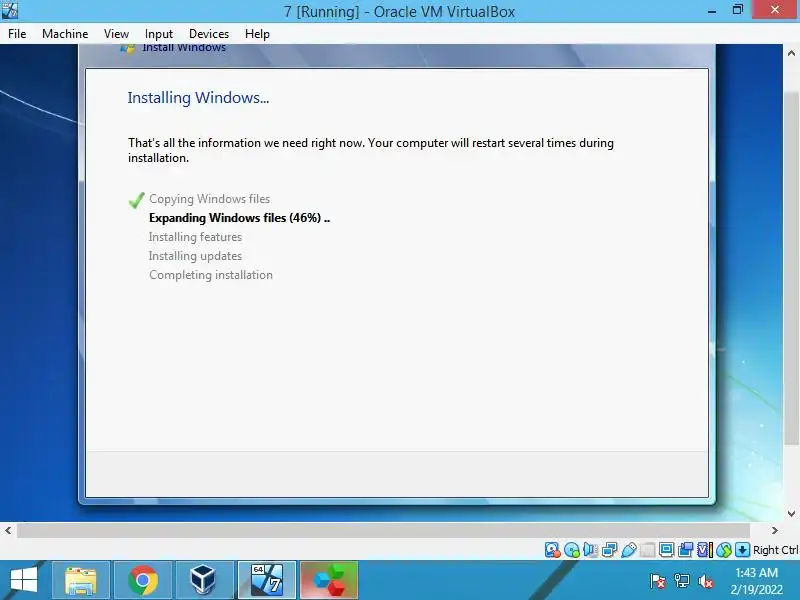Click the VirtualBox title bar icon
Image resolution: width=800 pixels, height=600 pixels.
pos(9,10)
